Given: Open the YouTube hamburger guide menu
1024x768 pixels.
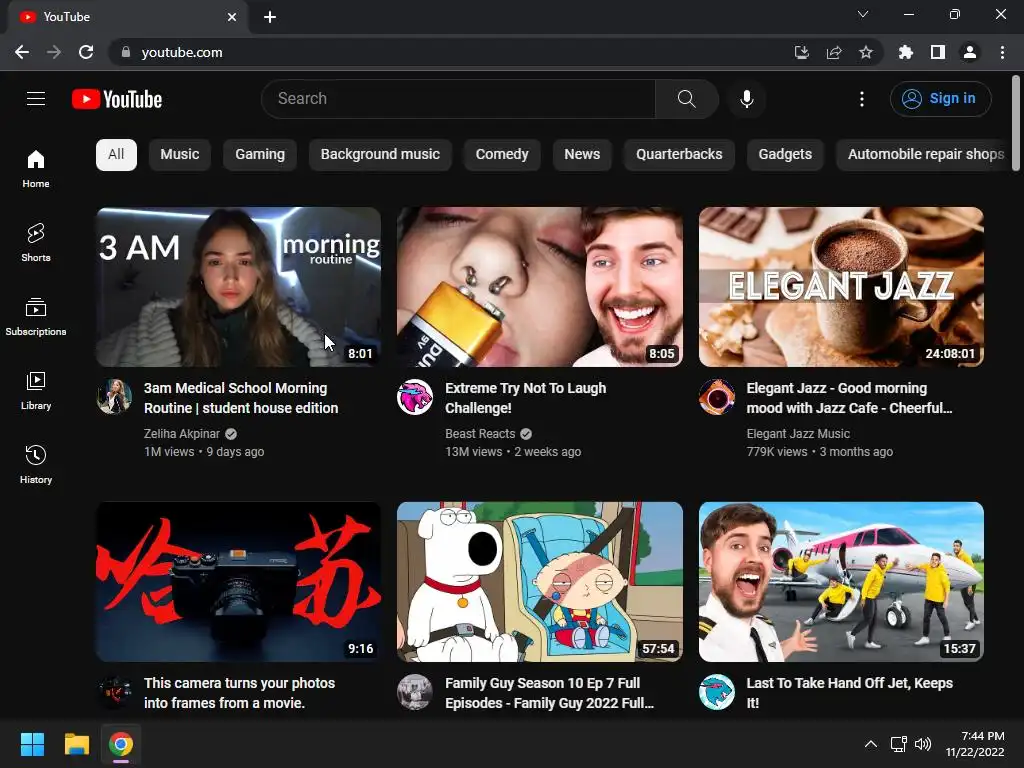Looking at the screenshot, I should pyautogui.click(x=36, y=99).
